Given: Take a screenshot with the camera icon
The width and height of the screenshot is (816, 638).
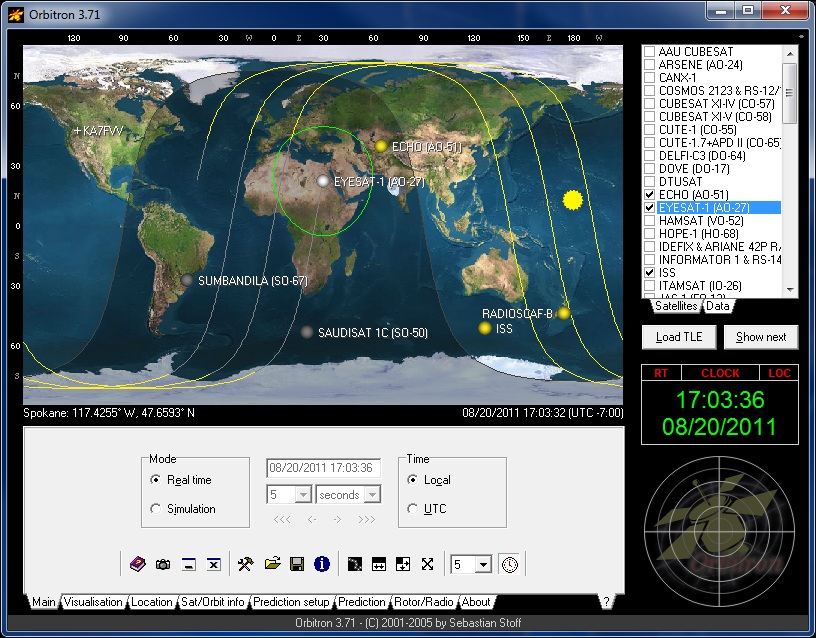Looking at the screenshot, I should click(x=163, y=564).
